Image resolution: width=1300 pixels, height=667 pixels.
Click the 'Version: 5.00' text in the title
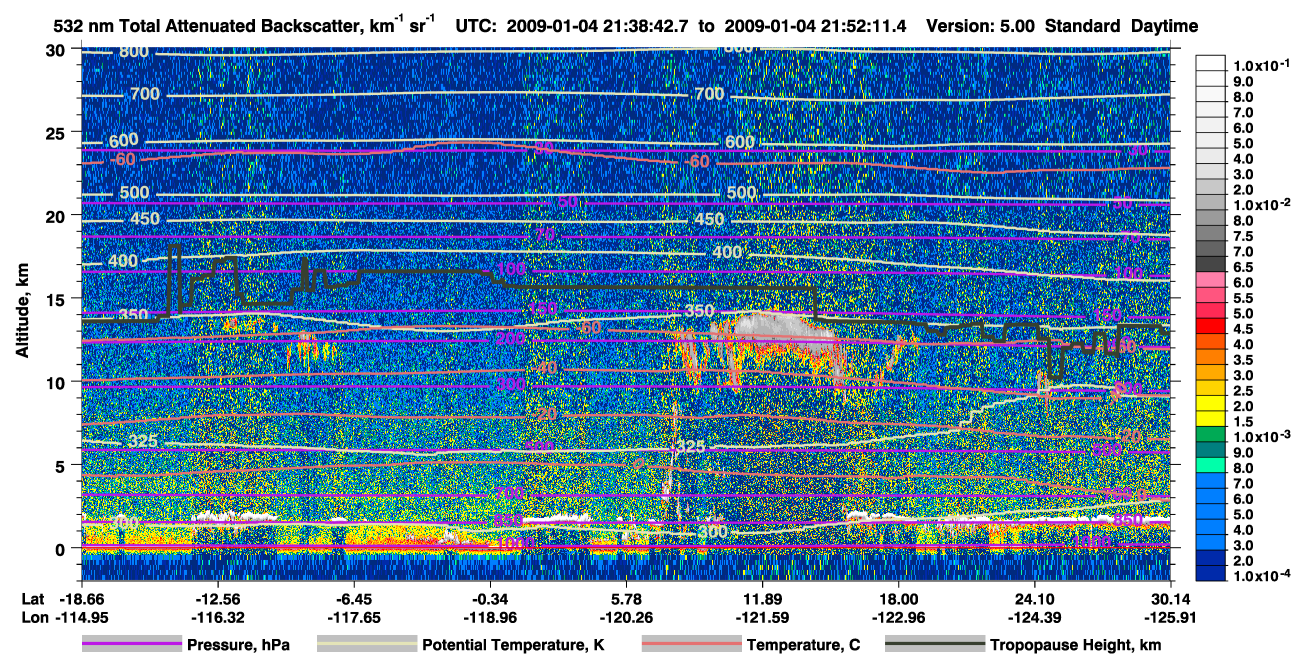click(980, 26)
